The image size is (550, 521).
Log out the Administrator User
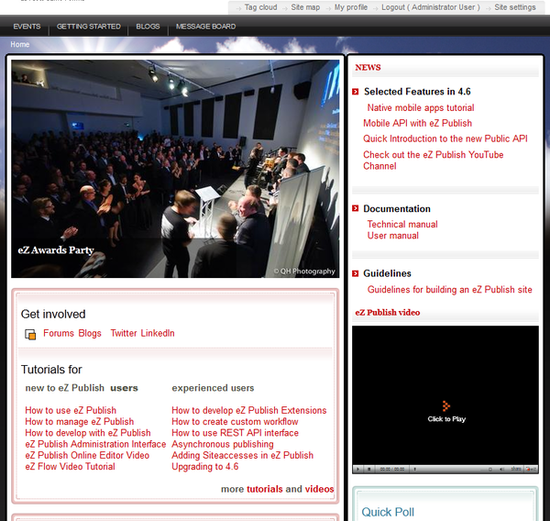click(x=430, y=7)
